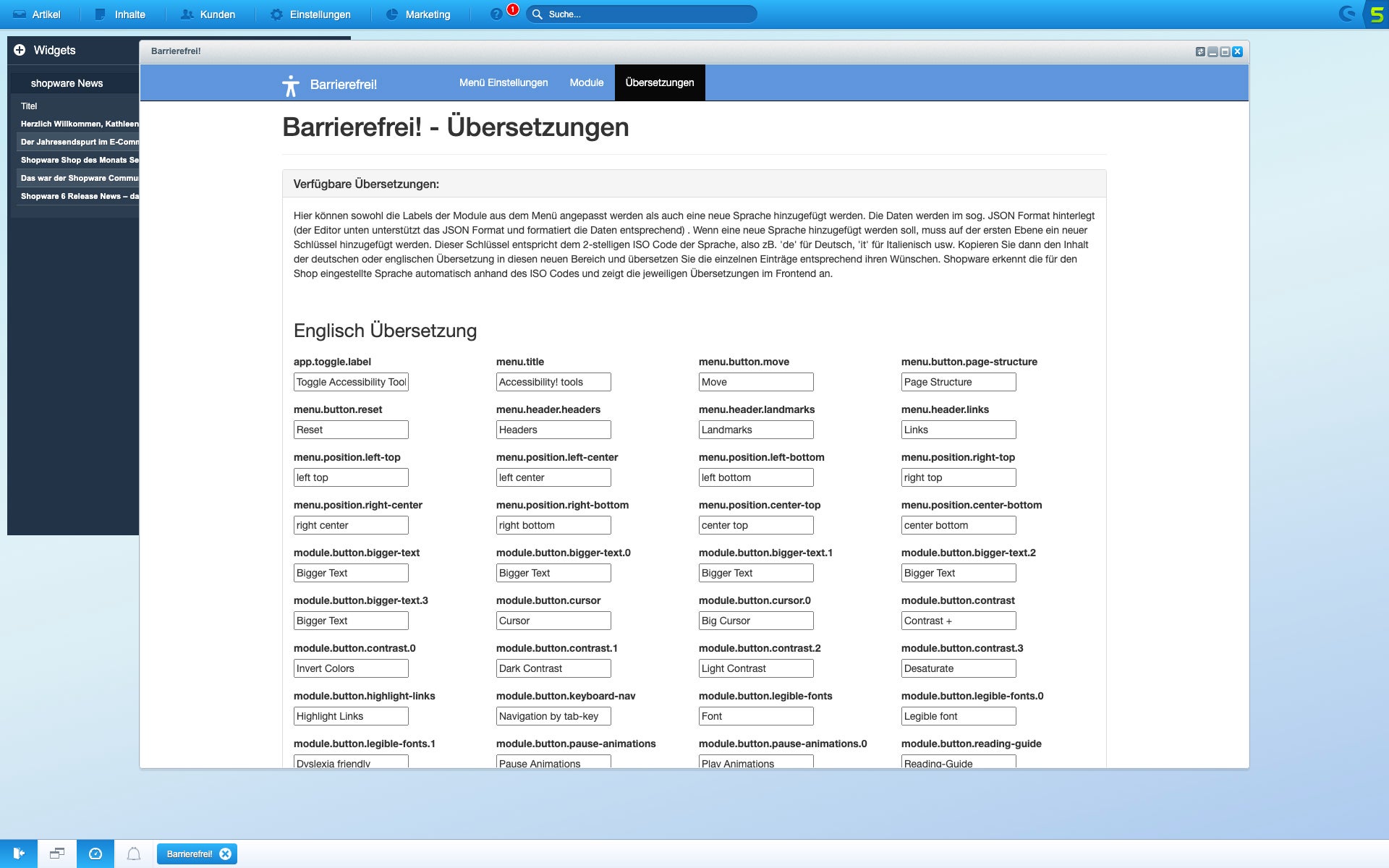Viewport: 1389px width, 868px height.
Task: Click the accessibility person icon in header
Action: pyautogui.click(x=291, y=84)
